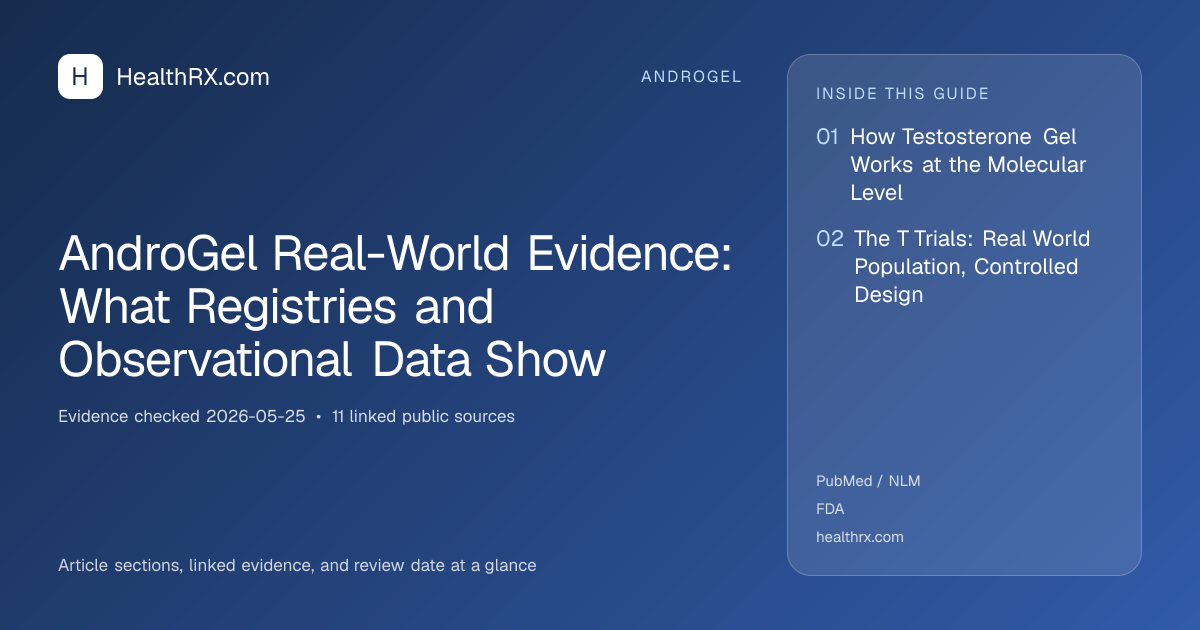Click the AndroGel Real-World Evidence headline
The image size is (1200, 630).
396,307
